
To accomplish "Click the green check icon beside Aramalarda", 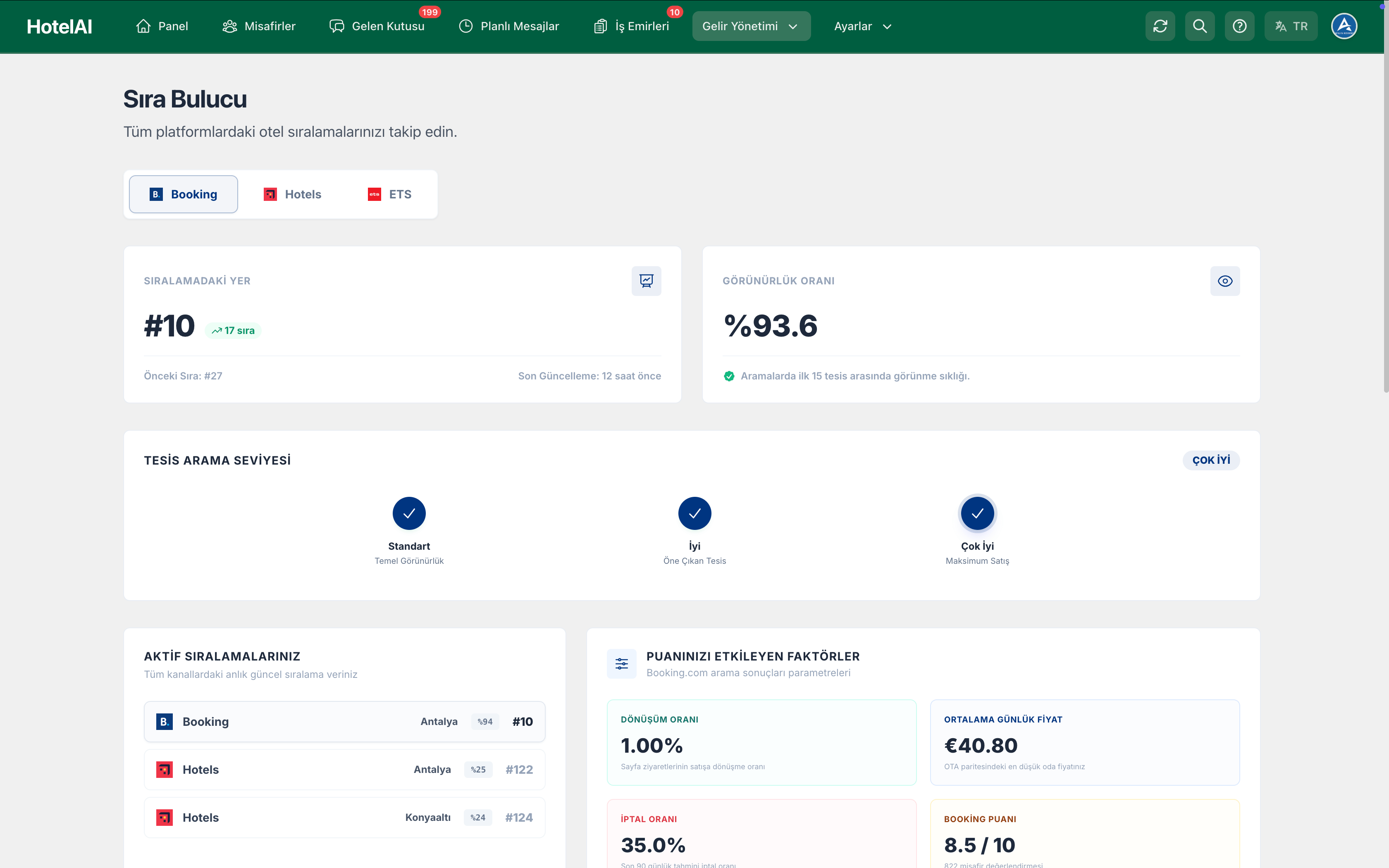I will pyautogui.click(x=729, y=376).
